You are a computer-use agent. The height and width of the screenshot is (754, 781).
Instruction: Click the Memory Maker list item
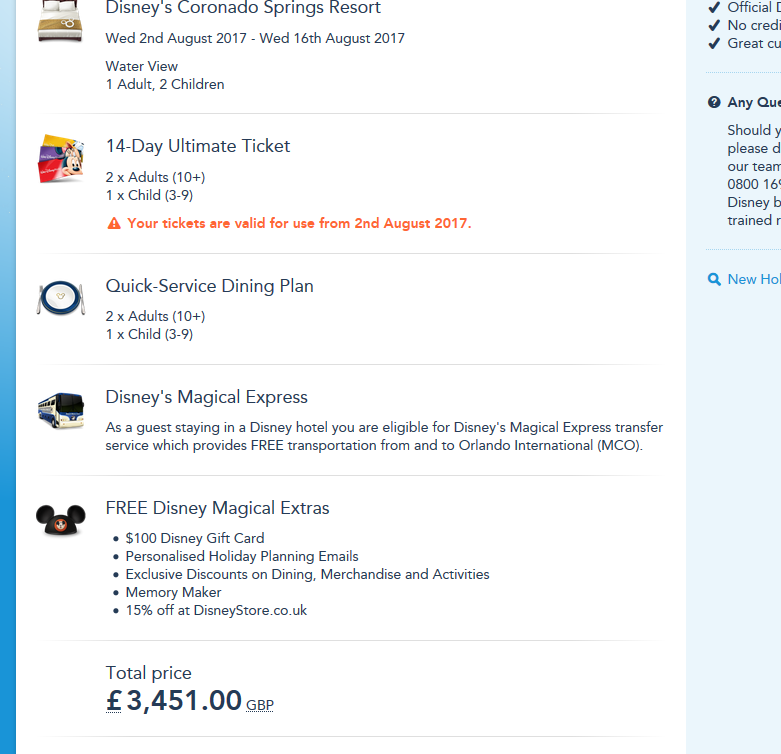(x=173, y=592)
